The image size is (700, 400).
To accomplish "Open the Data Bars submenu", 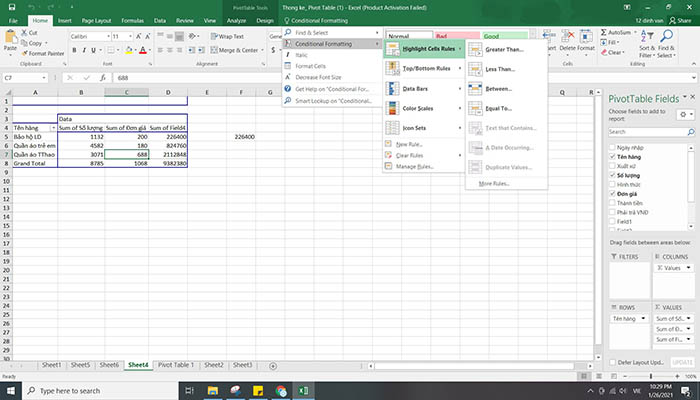I will point(424,89).
